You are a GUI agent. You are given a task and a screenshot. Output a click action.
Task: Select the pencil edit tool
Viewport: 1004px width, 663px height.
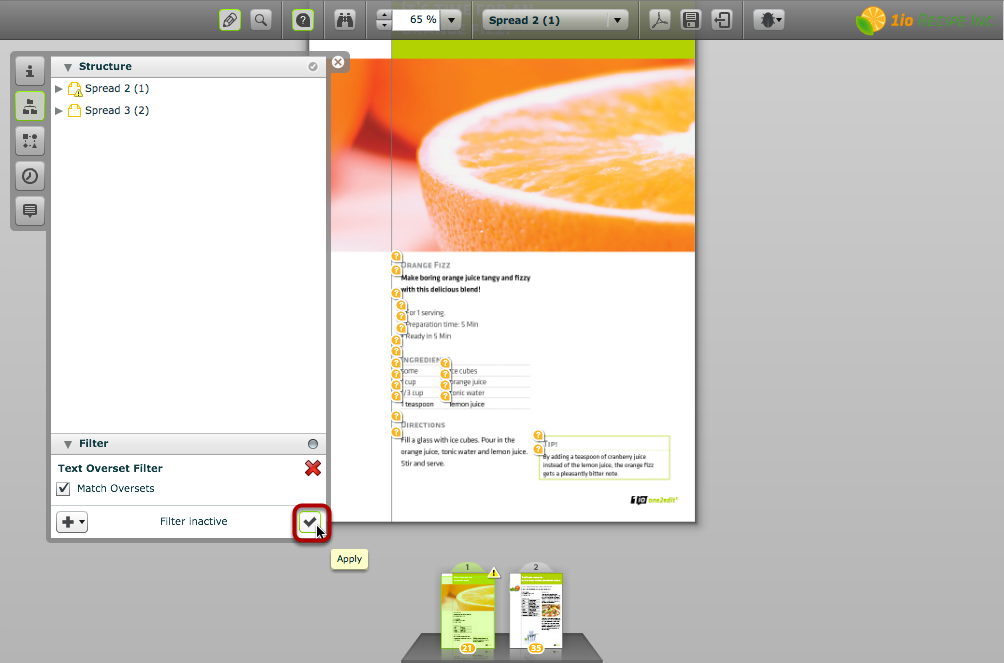point(231,20)
